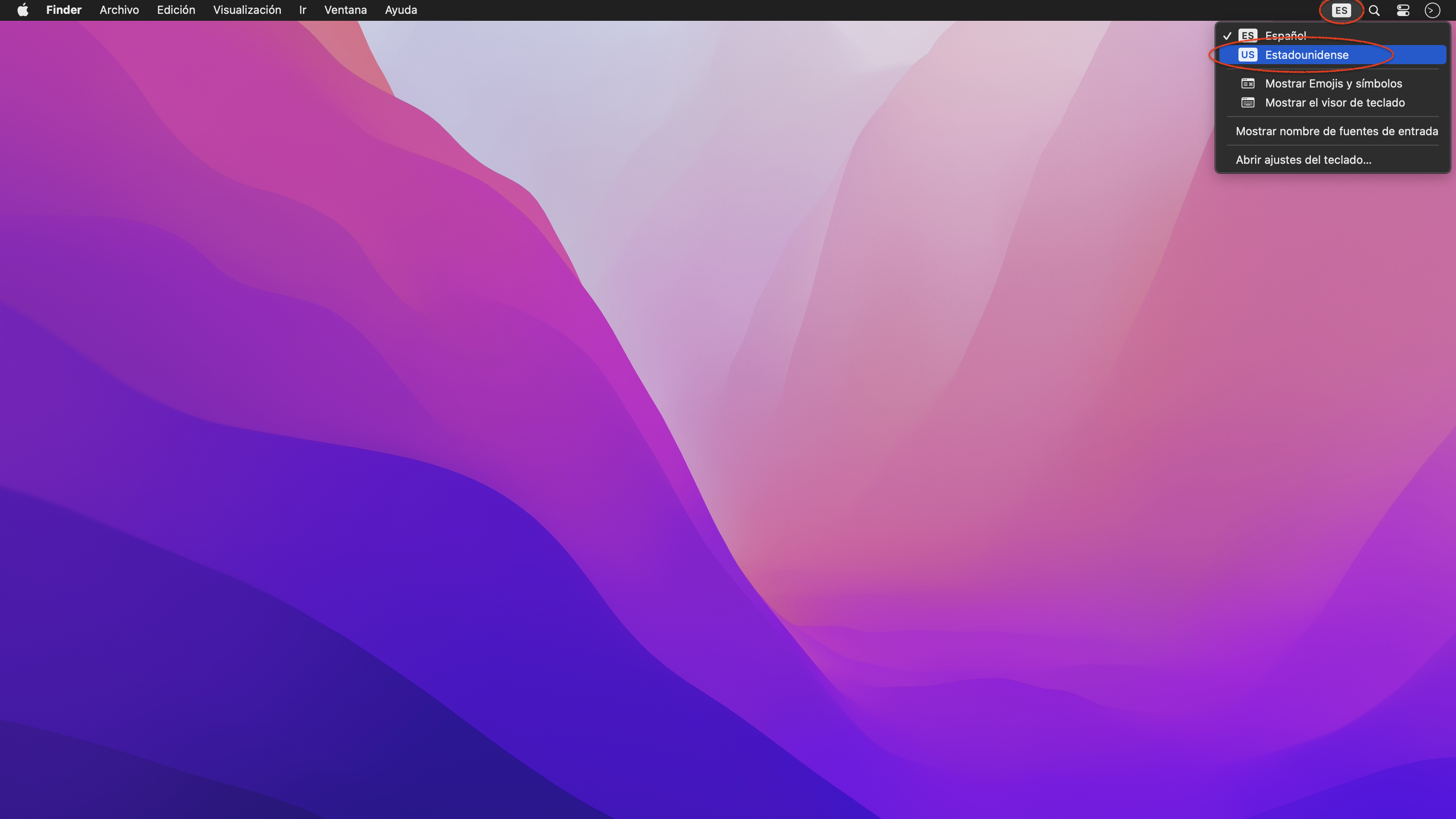Screen dimensions: 1456x819
Task: Click the Emojis y símbolos viewer icon
Action: point(1248,84)
